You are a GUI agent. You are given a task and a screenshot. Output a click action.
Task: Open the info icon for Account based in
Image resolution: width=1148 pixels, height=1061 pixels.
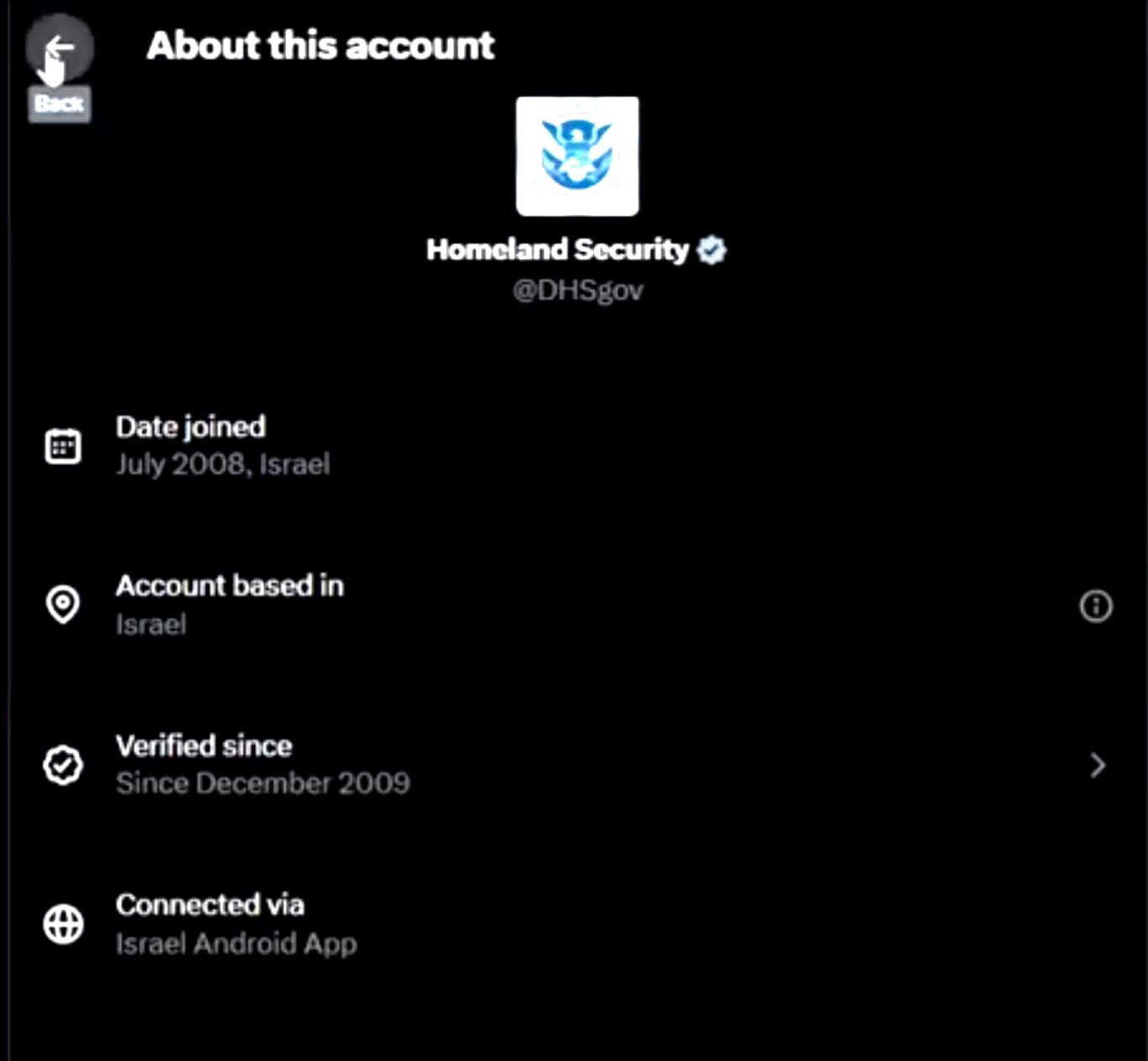click(1095, 605)
